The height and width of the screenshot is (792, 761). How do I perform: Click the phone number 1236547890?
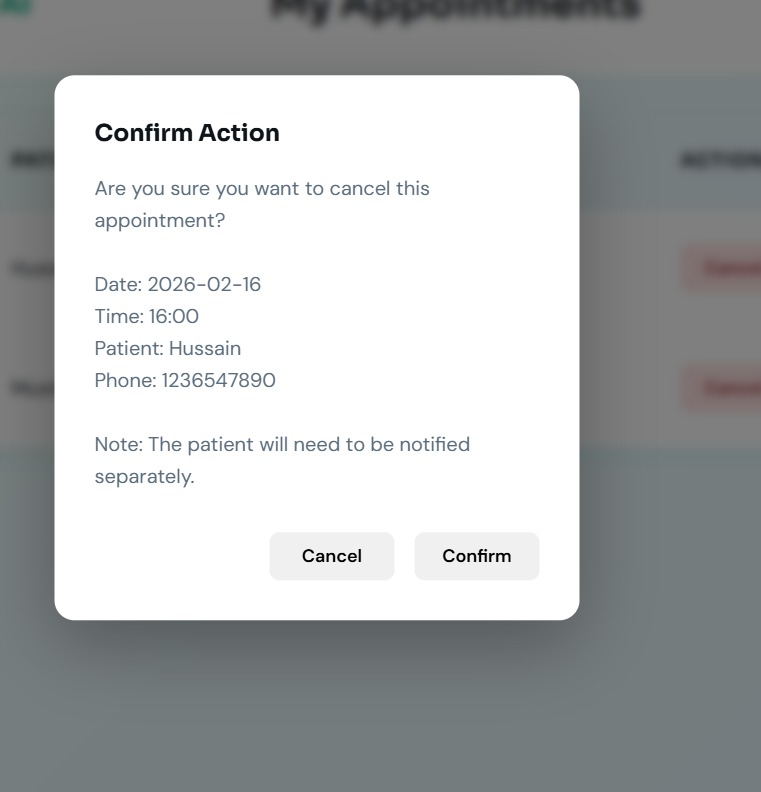click(x=218, y=380)
